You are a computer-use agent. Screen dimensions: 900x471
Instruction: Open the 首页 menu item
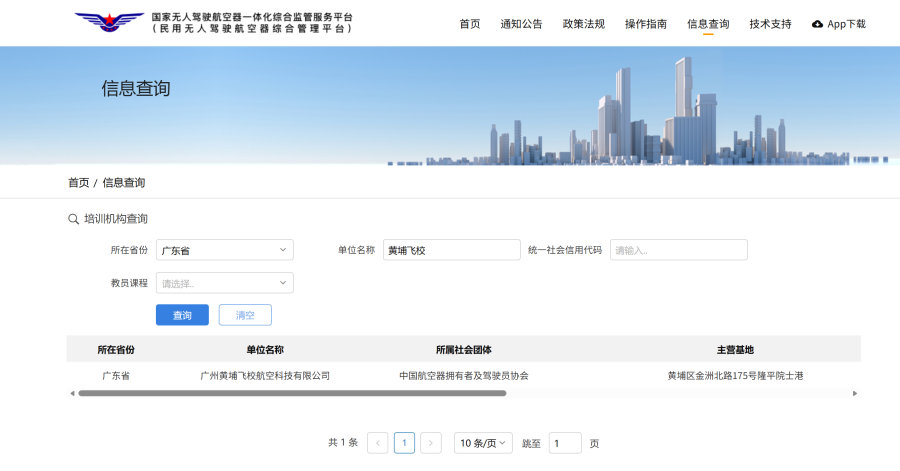click(x=470, y=24)
